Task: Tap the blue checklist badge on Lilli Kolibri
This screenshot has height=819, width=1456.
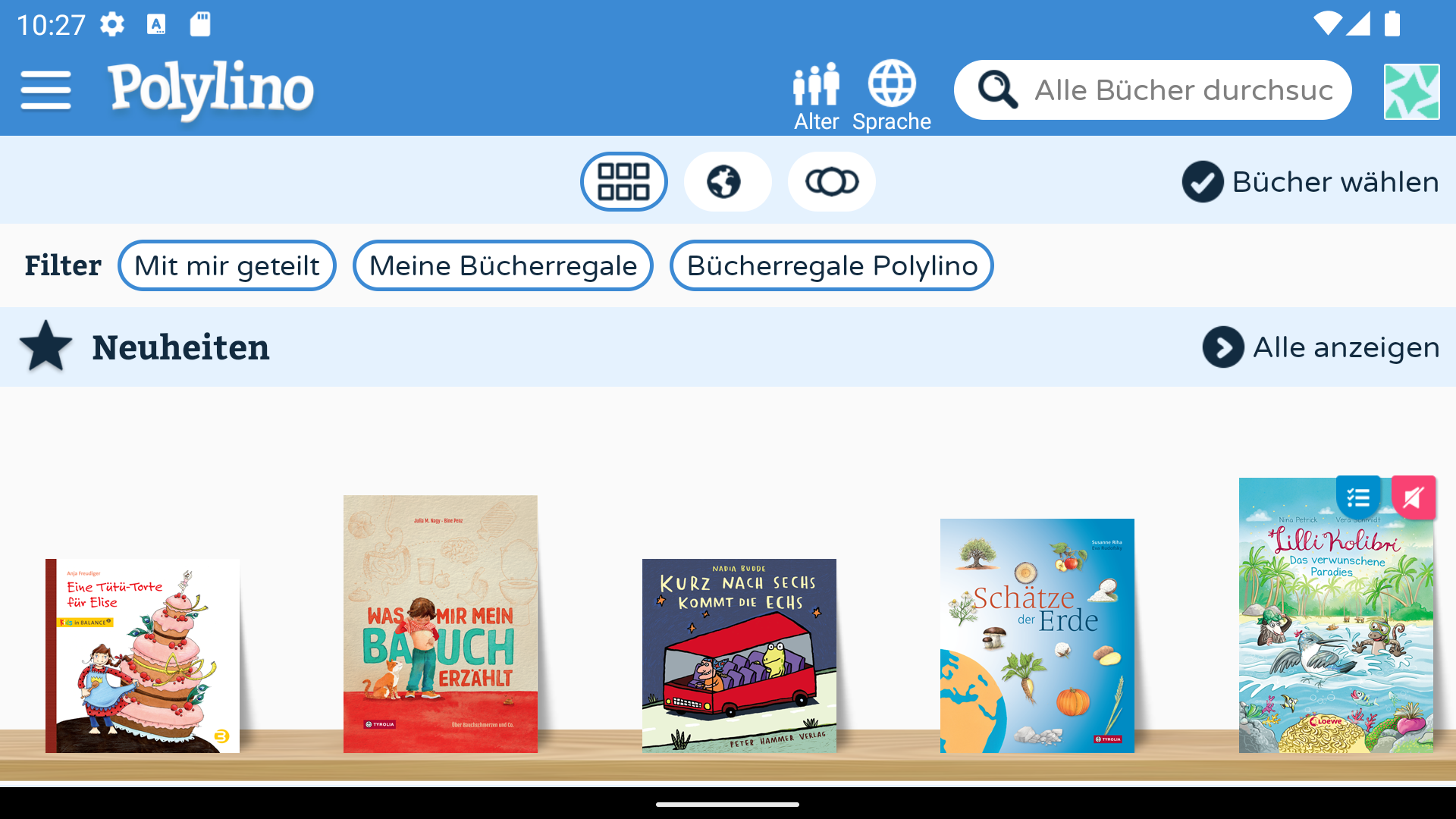Action: [x=1358, y=497]
